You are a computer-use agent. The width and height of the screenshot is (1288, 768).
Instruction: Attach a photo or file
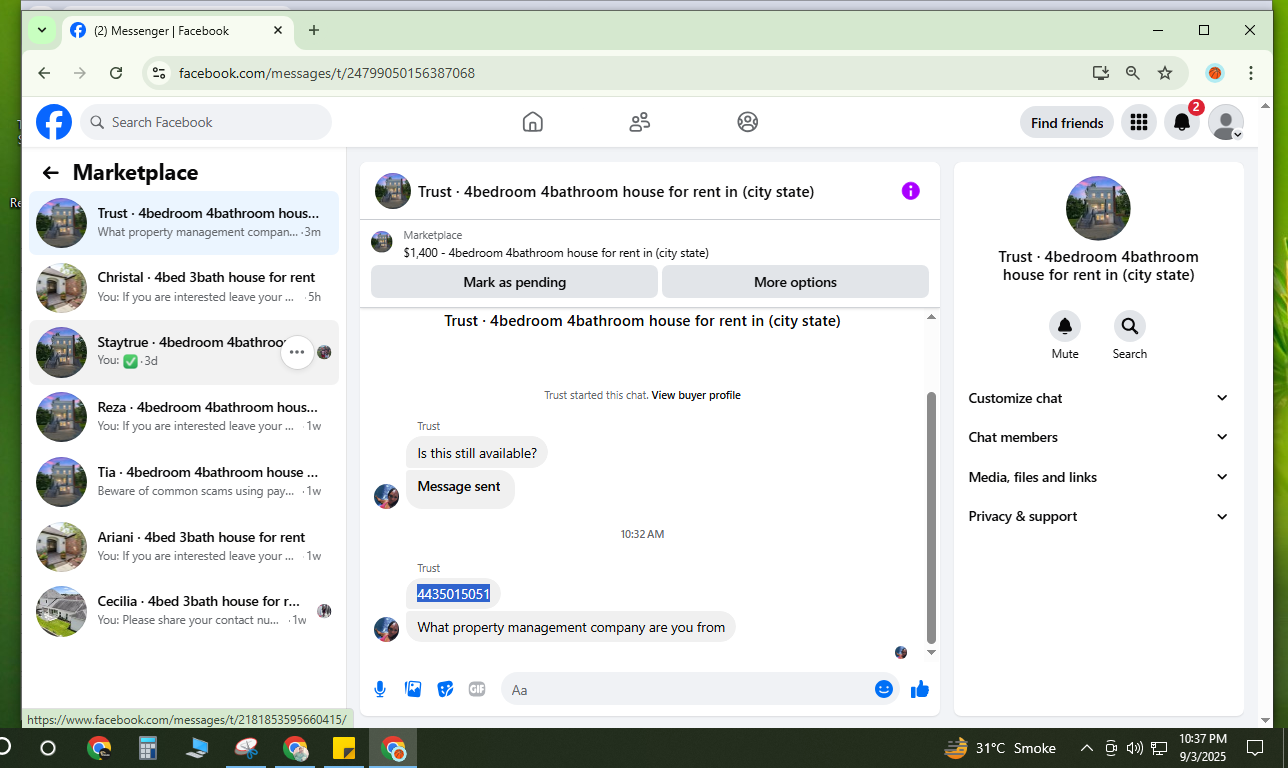pyautogui.click(x=413, y=689)
